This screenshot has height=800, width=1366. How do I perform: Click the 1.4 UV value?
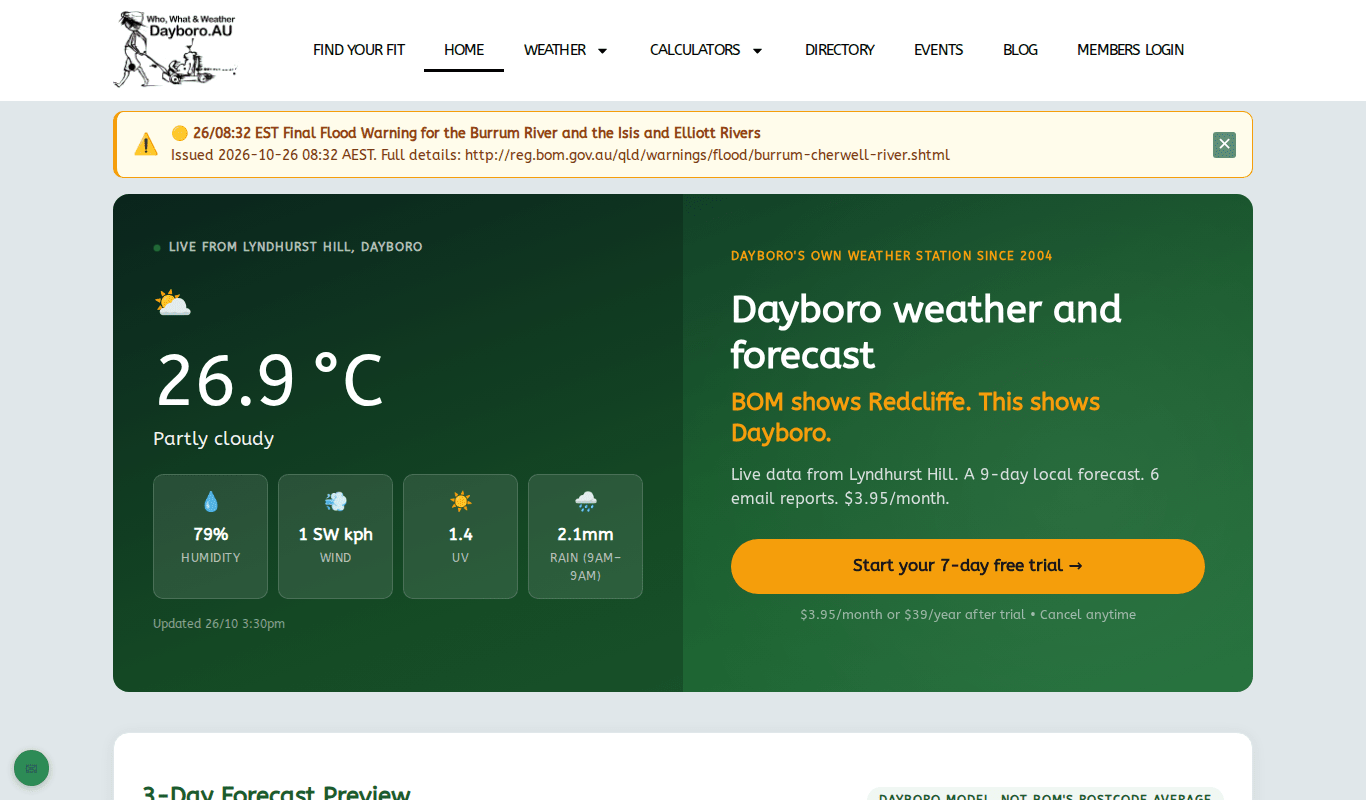460,534
